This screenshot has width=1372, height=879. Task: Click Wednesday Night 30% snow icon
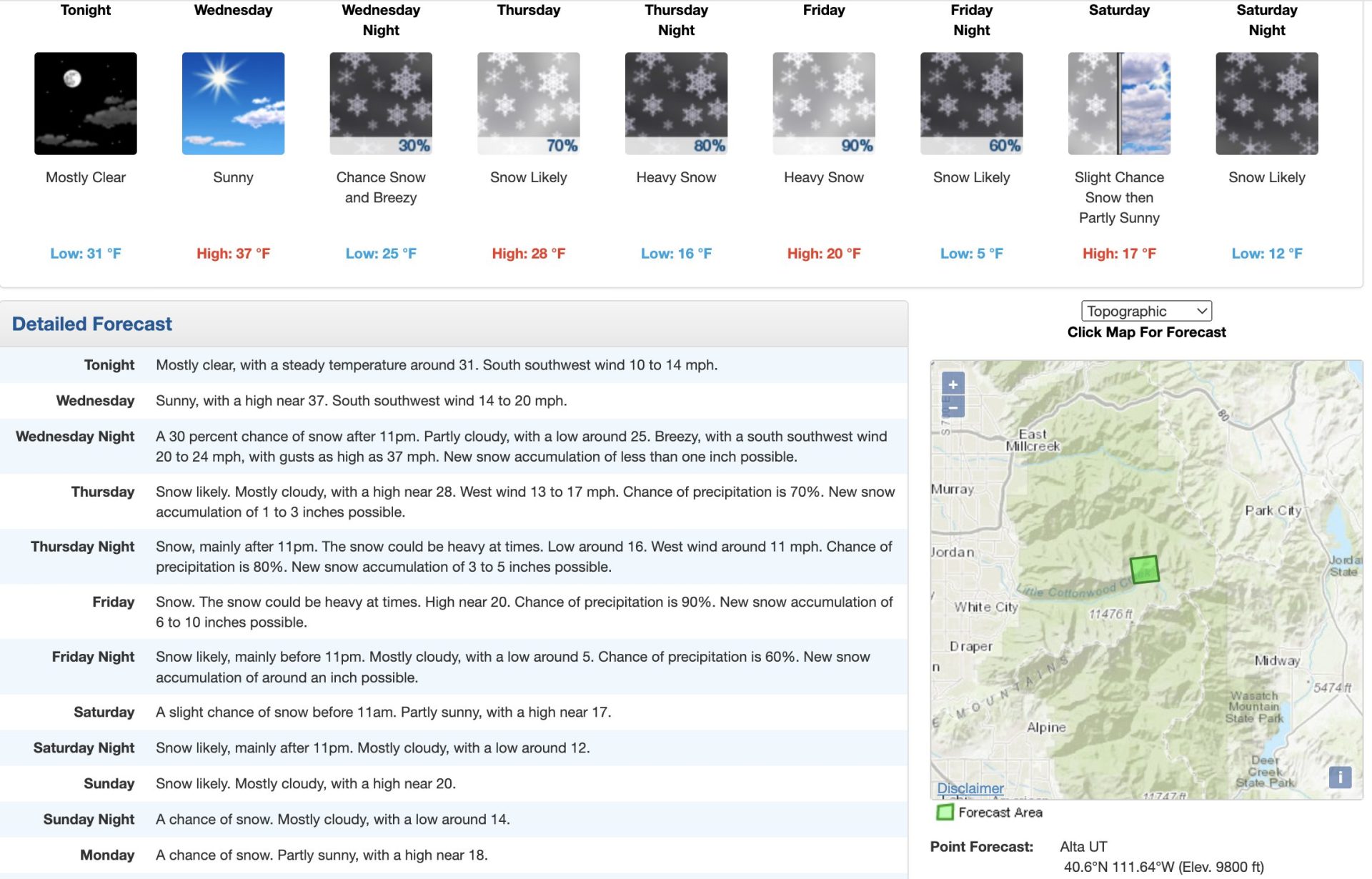point(381,103)
